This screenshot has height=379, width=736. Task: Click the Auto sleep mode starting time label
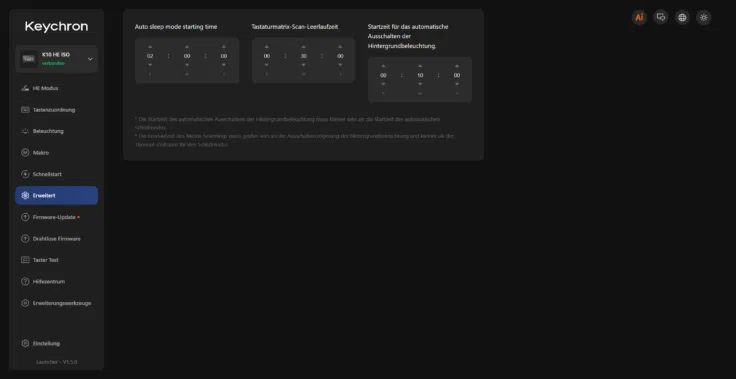pos(176,27)
